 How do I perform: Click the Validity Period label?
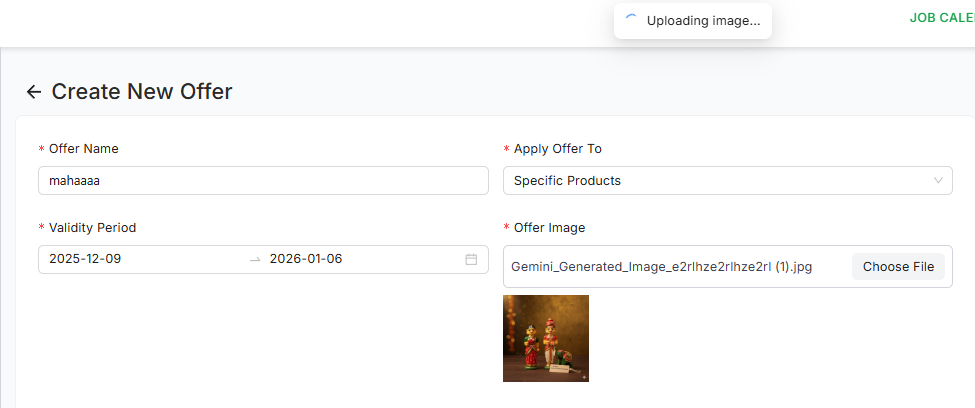pos(92,228)
